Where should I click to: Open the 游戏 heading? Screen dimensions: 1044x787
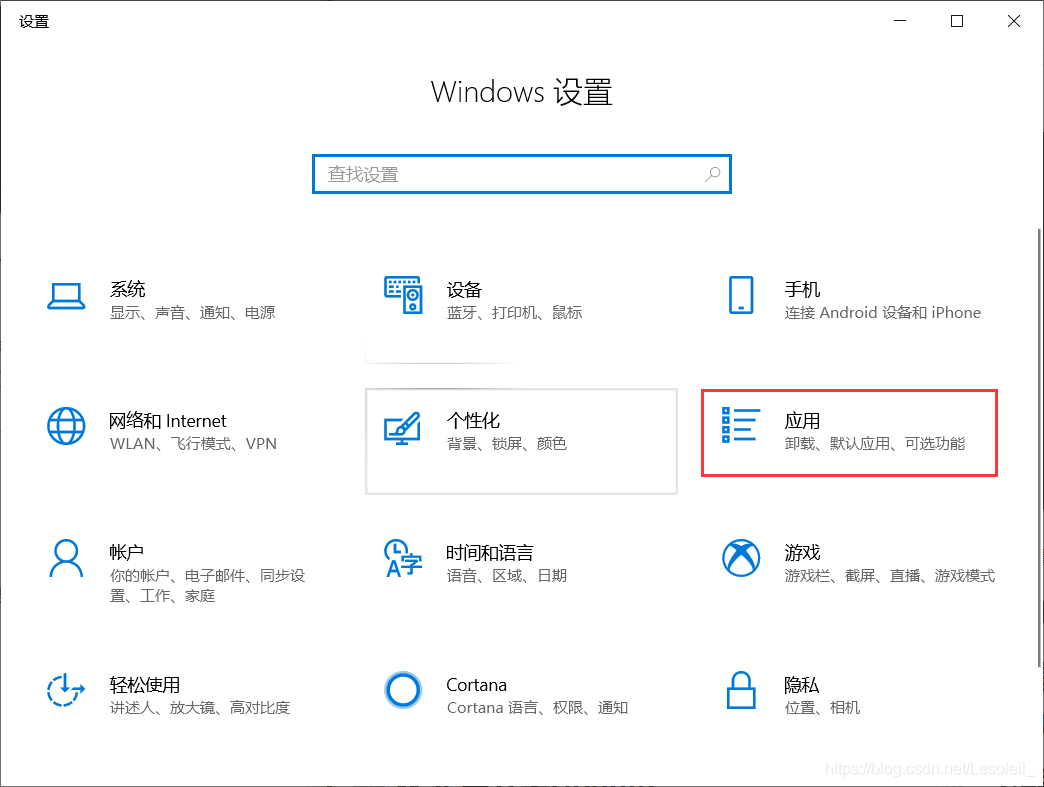click(802, 552)
